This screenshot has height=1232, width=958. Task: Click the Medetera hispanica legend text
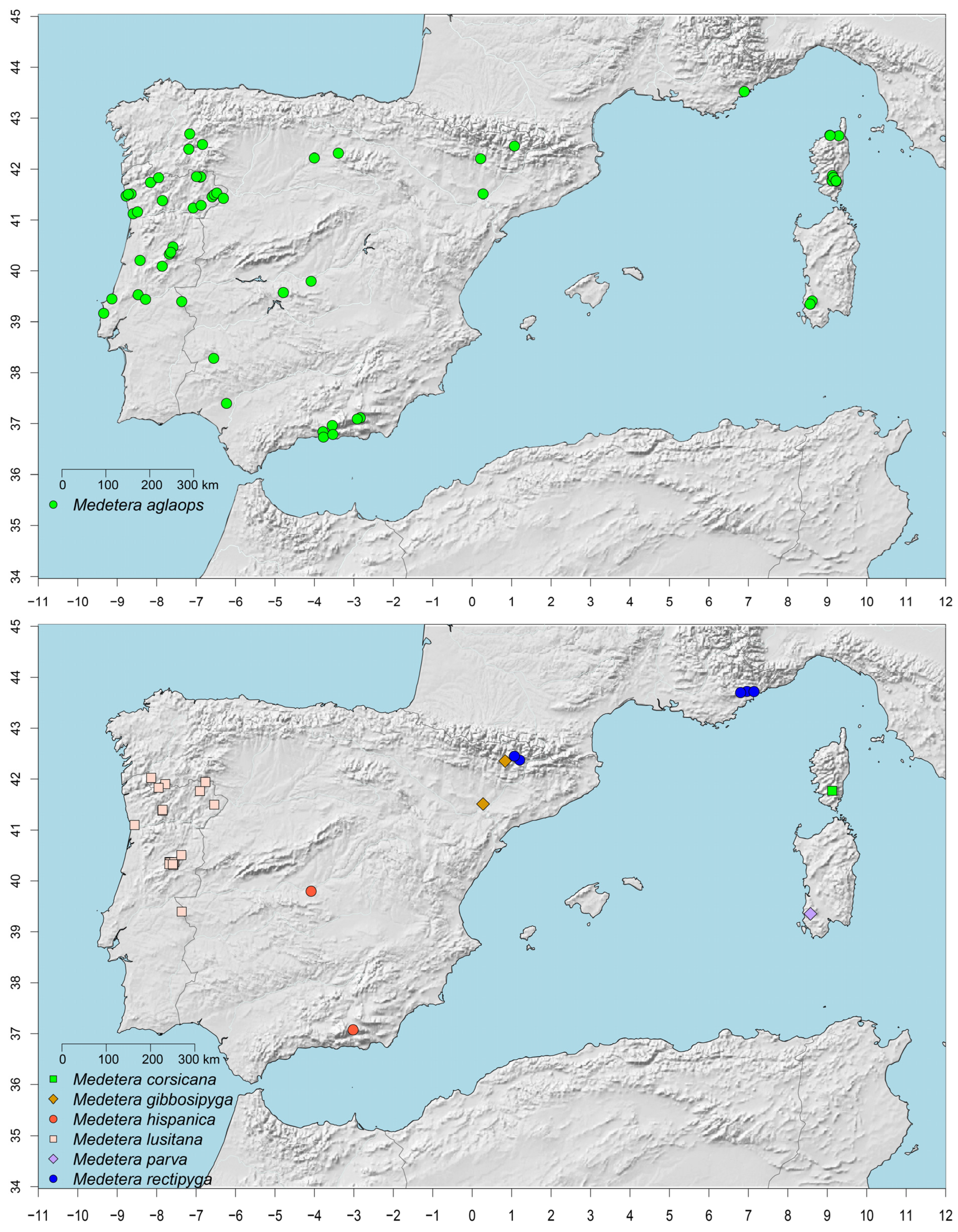pyautogui.click(x=144, y=1119)
